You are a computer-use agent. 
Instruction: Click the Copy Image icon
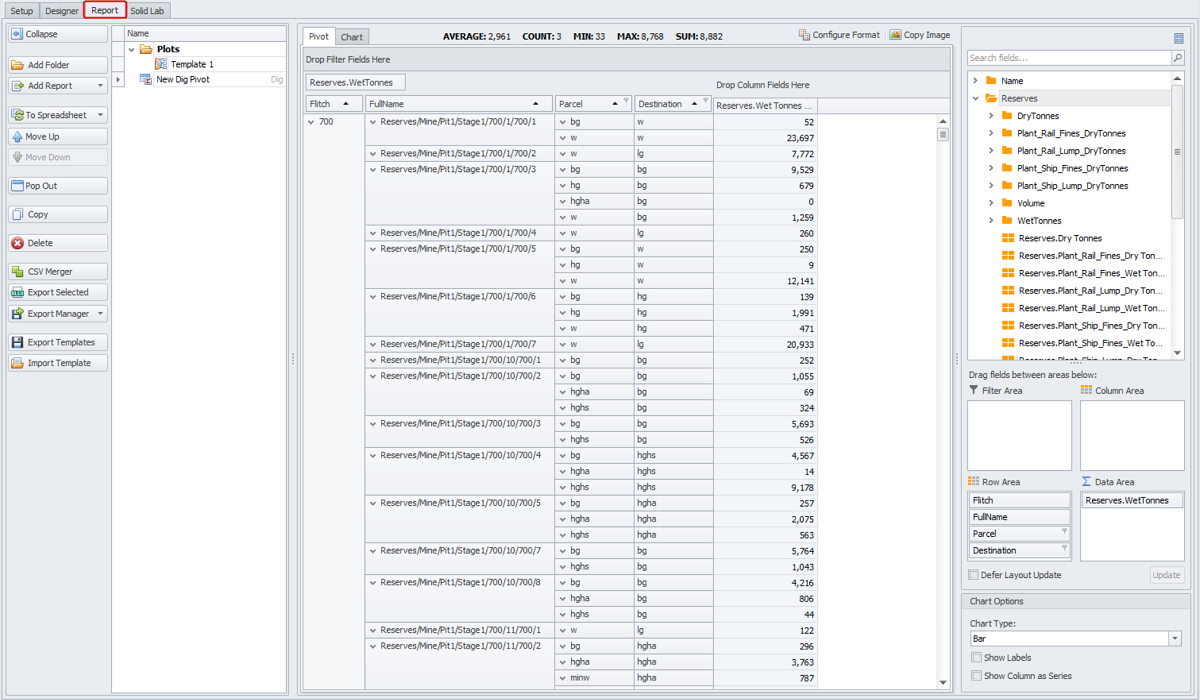tap(895, 35)
